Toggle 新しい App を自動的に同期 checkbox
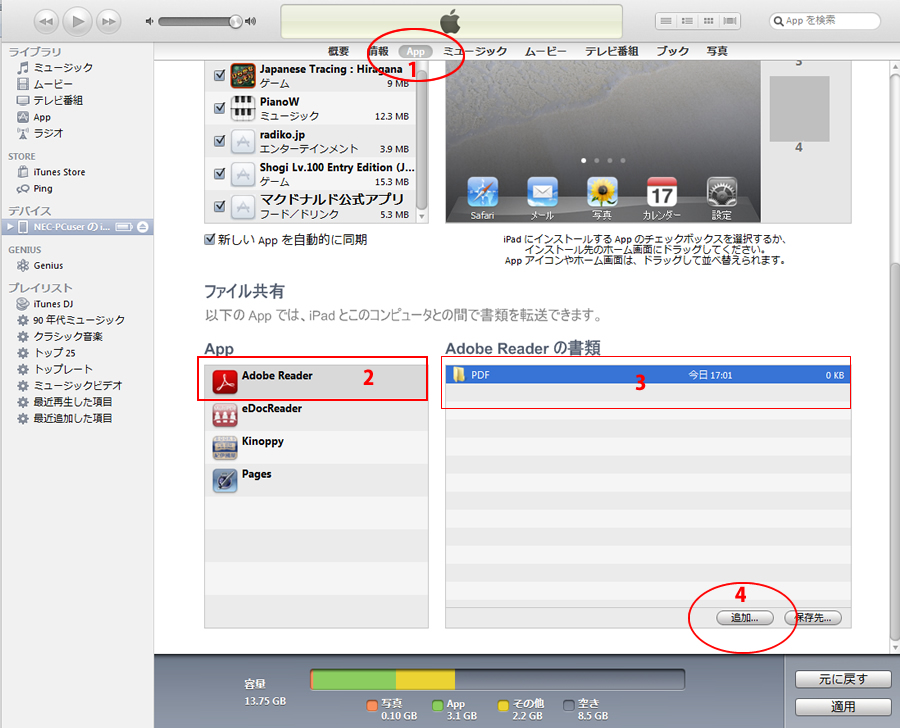The image size is (900, 728). pyautogui.click(x=210, y=239)
